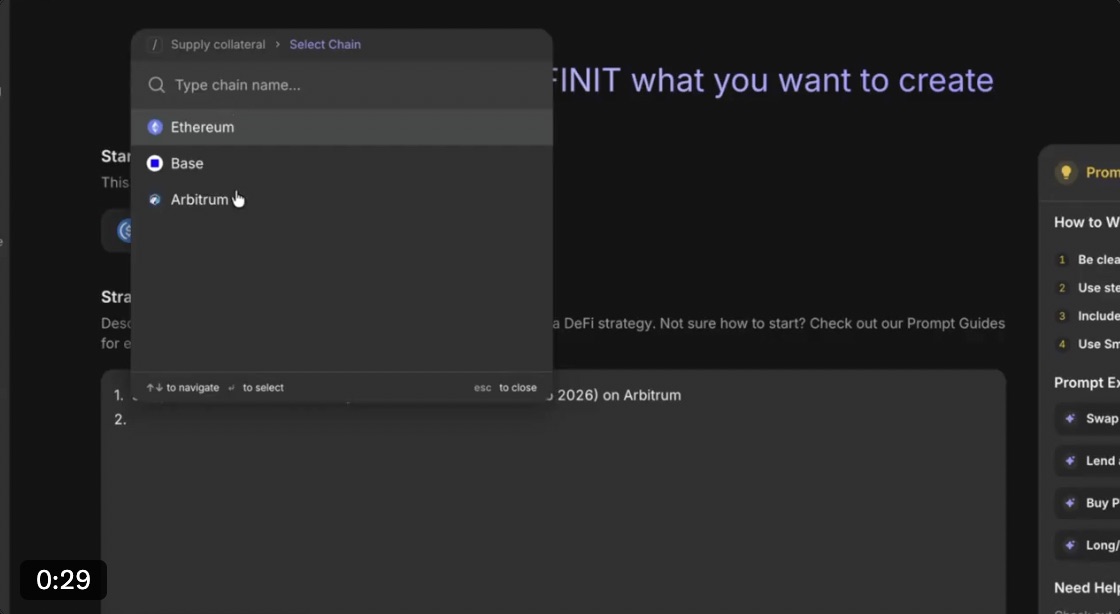Click tip number 1 'Be clea' text

tap(1099, 260)
